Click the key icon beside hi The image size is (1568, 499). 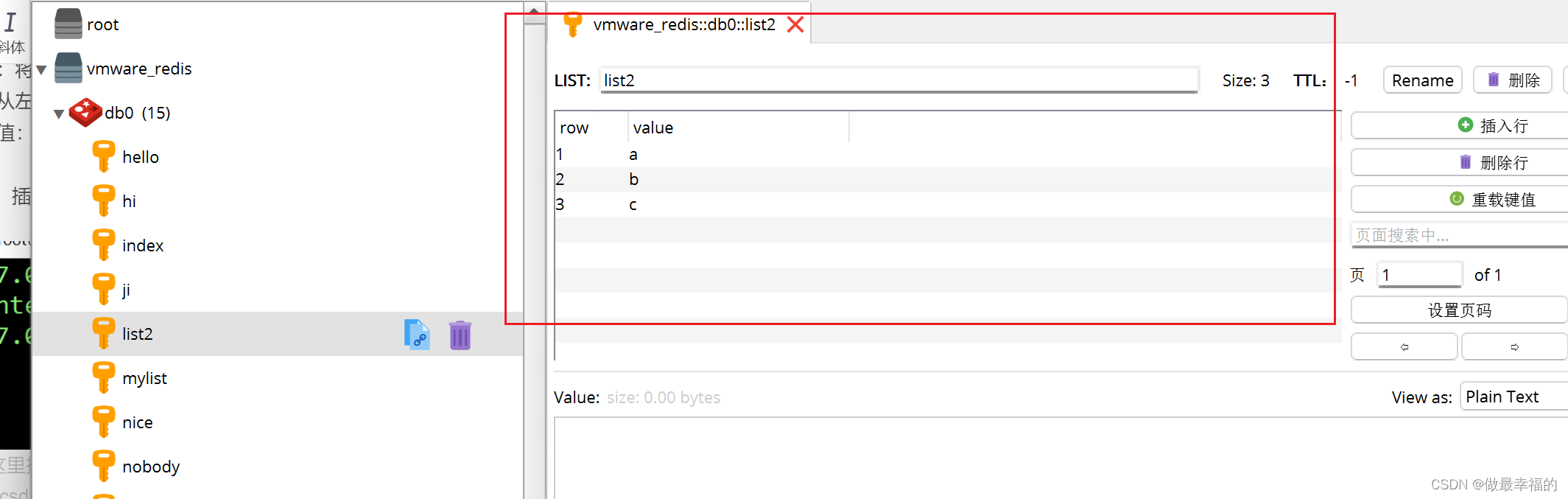[103, 200]
